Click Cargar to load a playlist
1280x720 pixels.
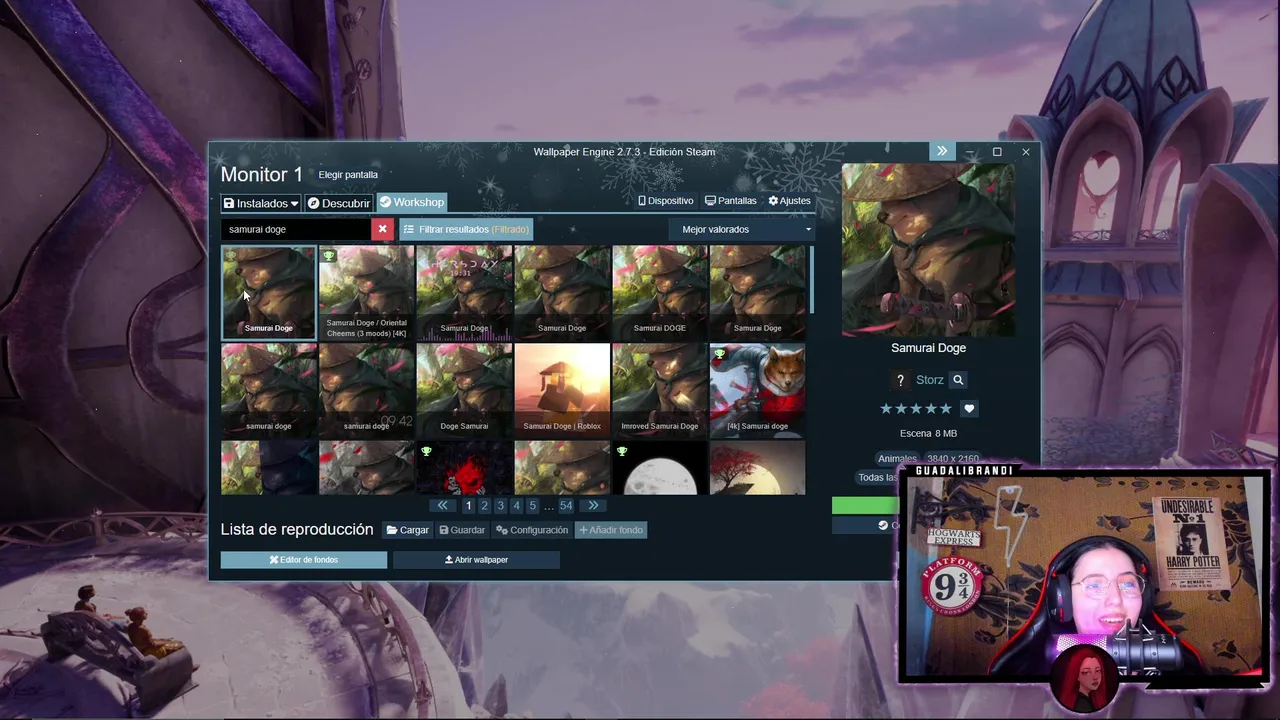408,530
